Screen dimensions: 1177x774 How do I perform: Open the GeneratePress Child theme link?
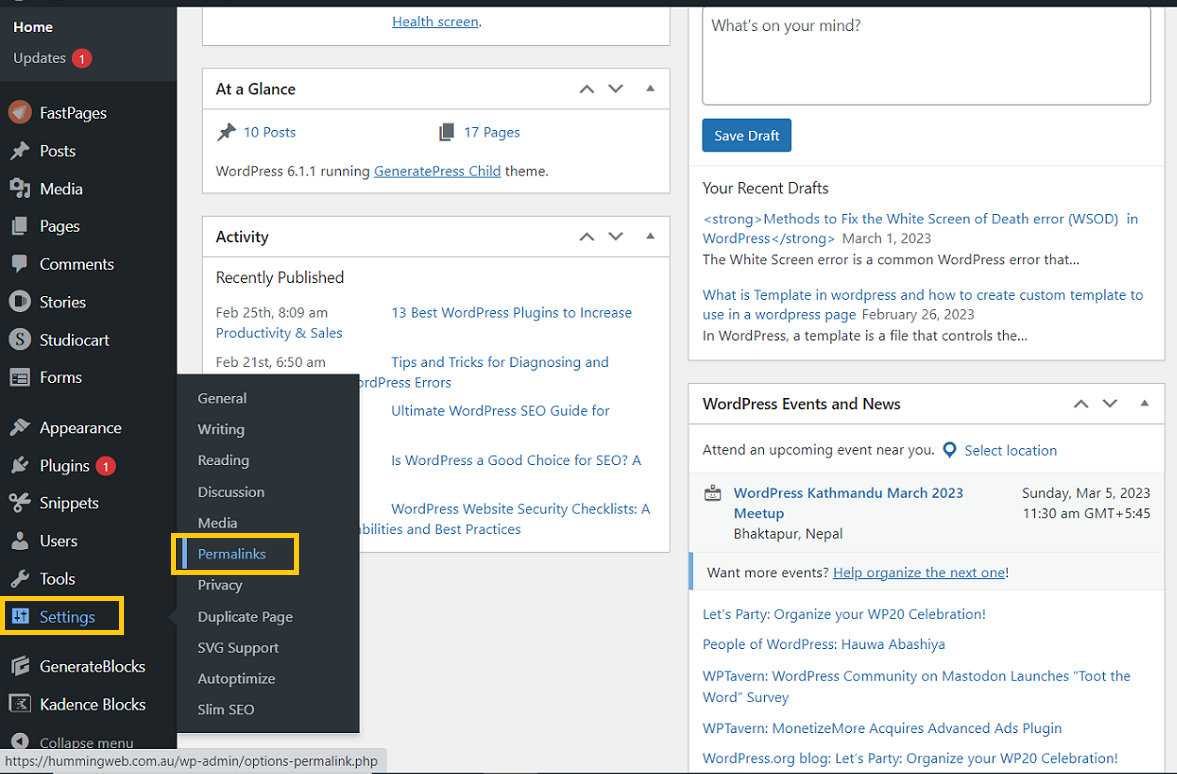pyautogui.click(x=437, y=171)
